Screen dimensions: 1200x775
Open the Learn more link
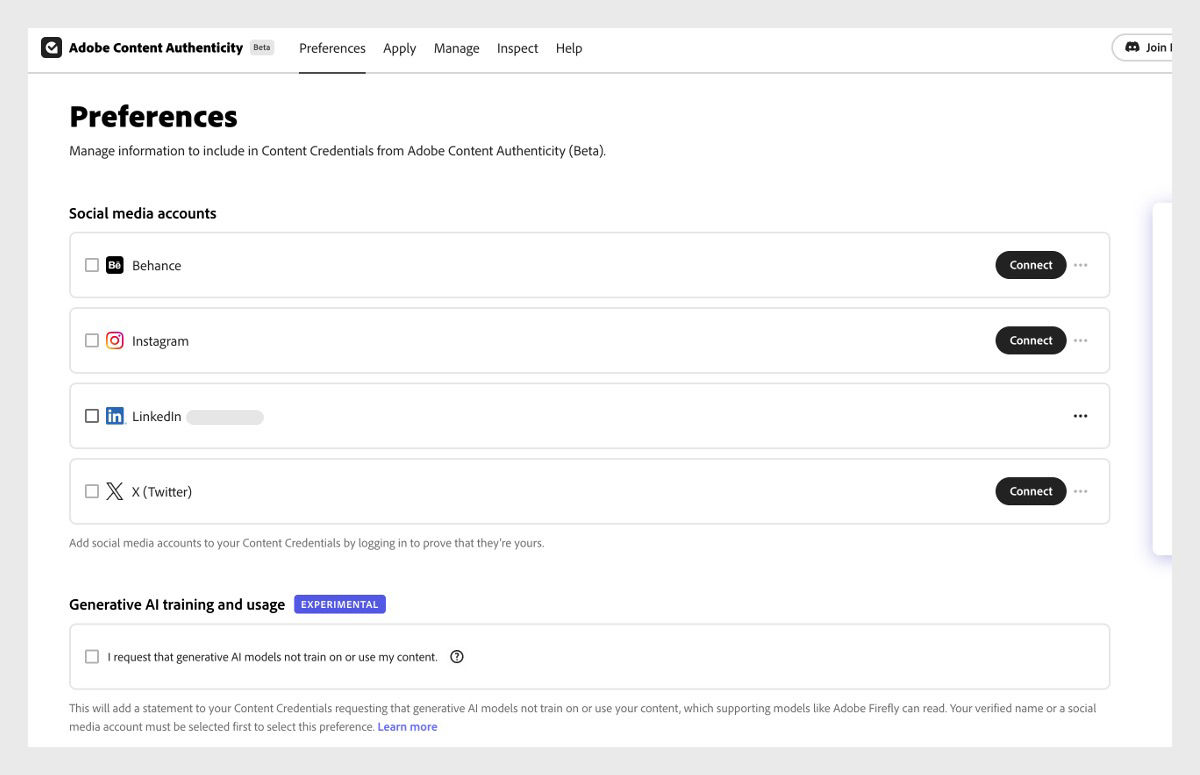(407, 726)
